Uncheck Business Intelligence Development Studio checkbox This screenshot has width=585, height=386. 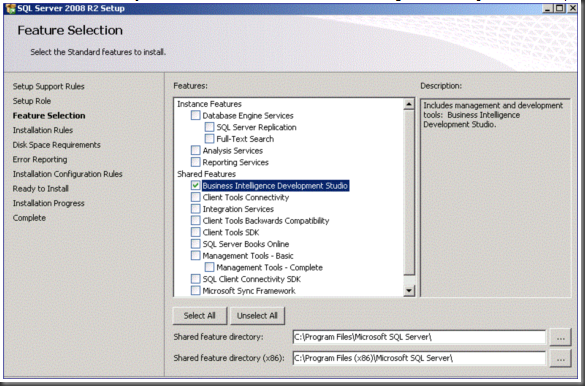[195, 185]
